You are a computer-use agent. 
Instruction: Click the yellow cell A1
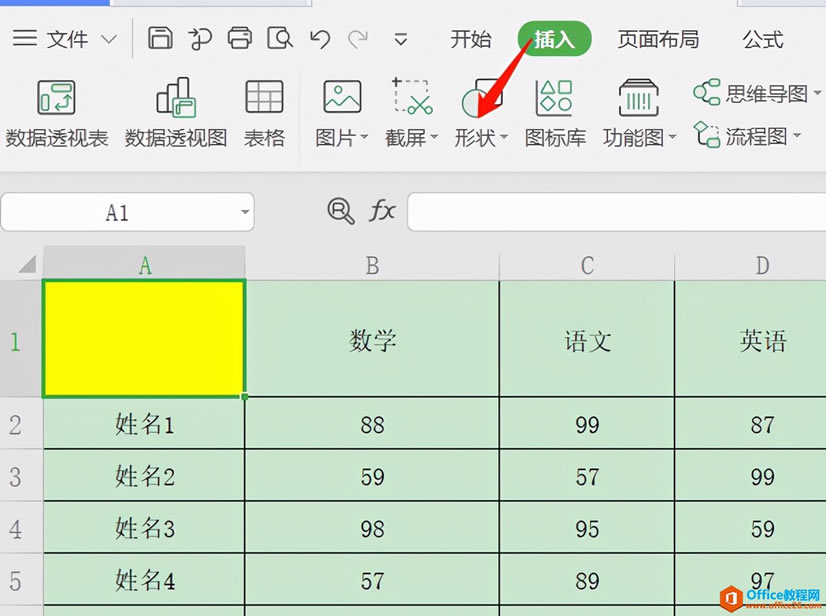144,338
